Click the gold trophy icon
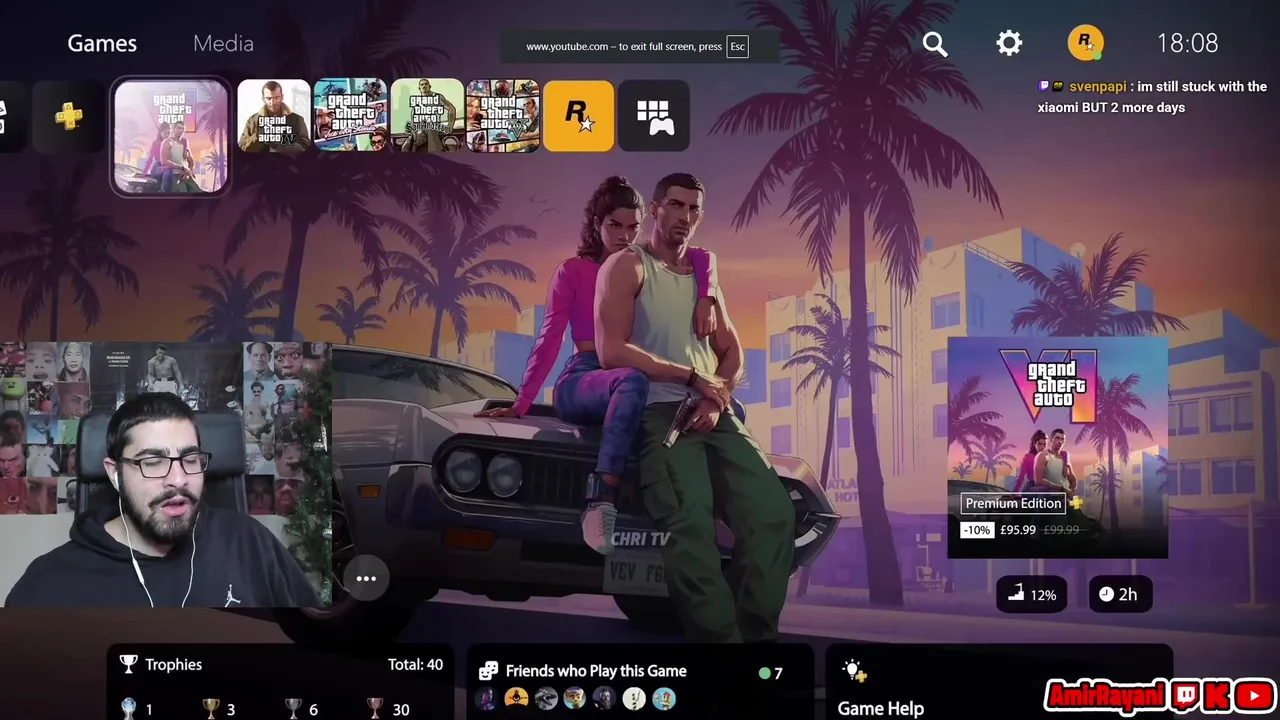Screen dimensions: 1280x720 pyautogui.click(x=211, y=709)
